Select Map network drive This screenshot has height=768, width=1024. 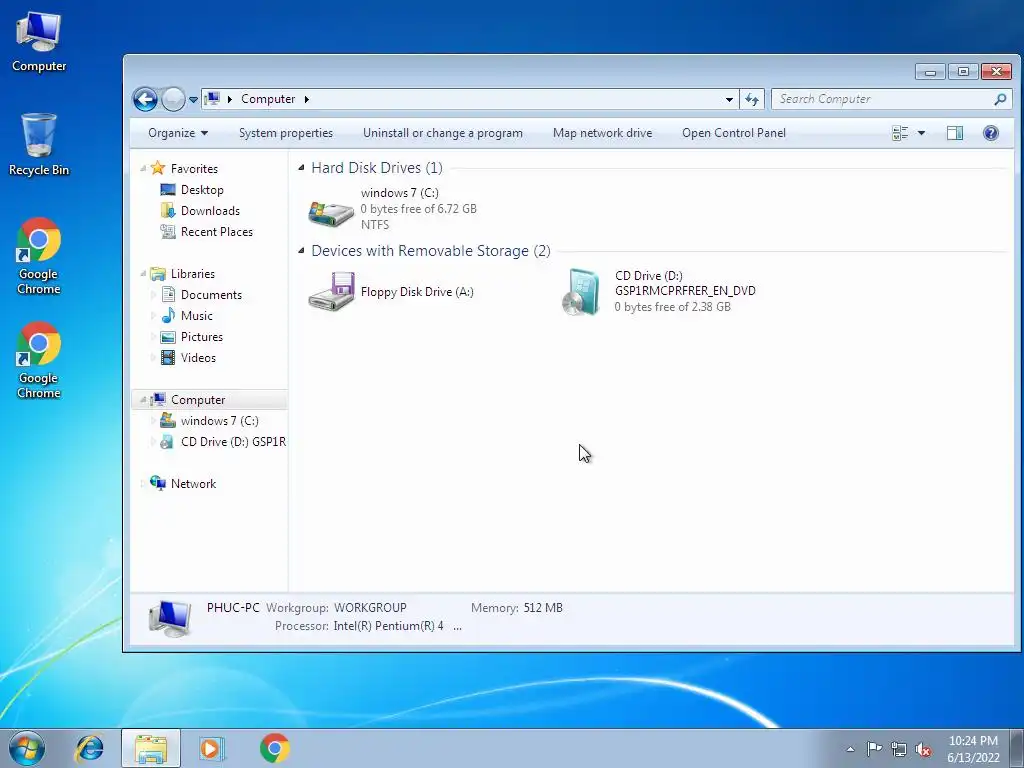click(x=602, y=133)
